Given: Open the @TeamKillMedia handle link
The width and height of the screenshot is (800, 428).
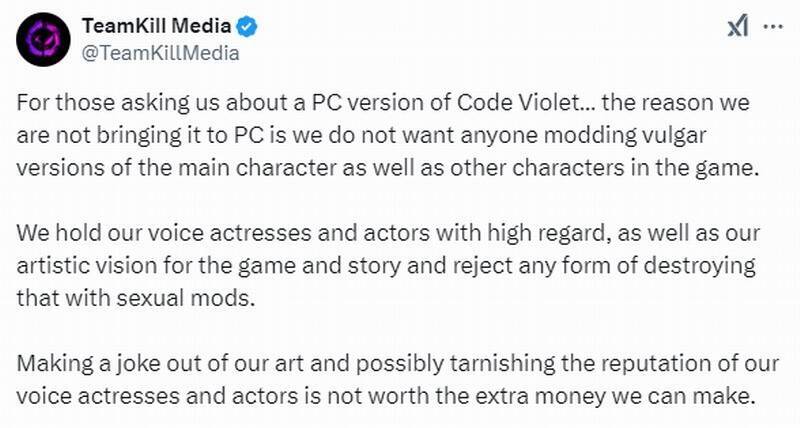Looking at the screenshot, I should click(160, 53).
